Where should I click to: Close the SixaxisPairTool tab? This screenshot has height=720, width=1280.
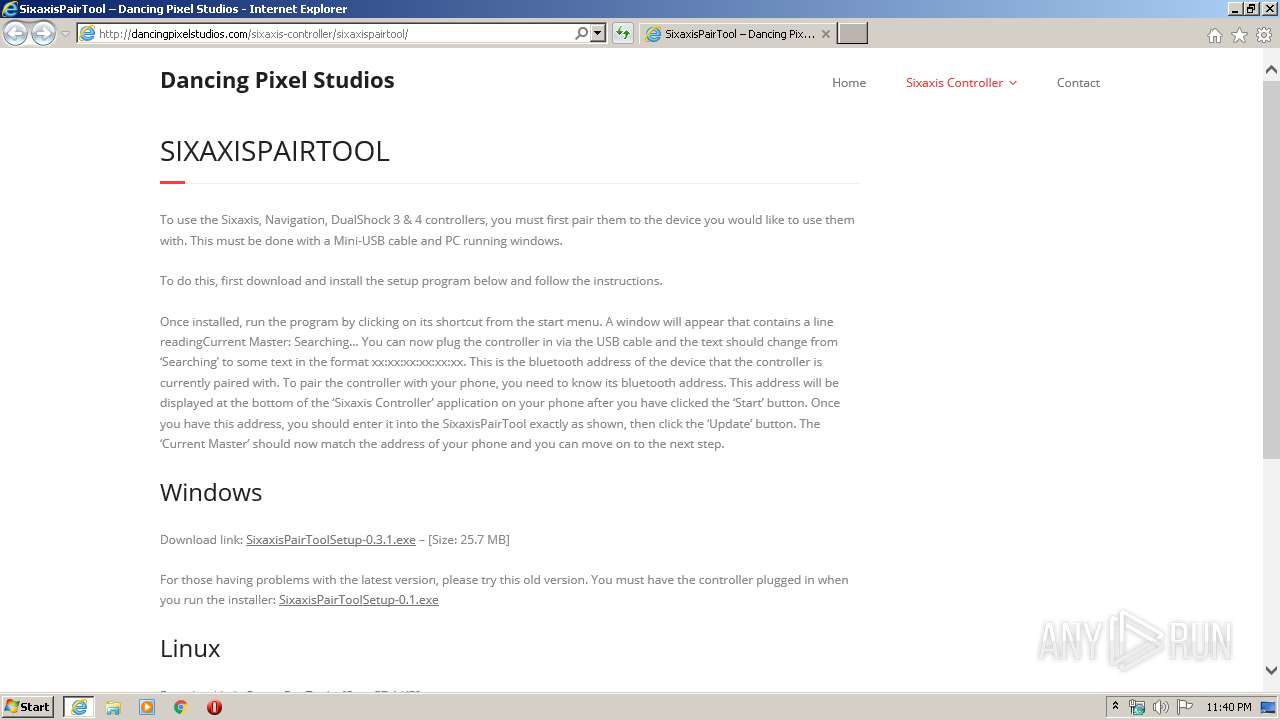coord(825,34)
